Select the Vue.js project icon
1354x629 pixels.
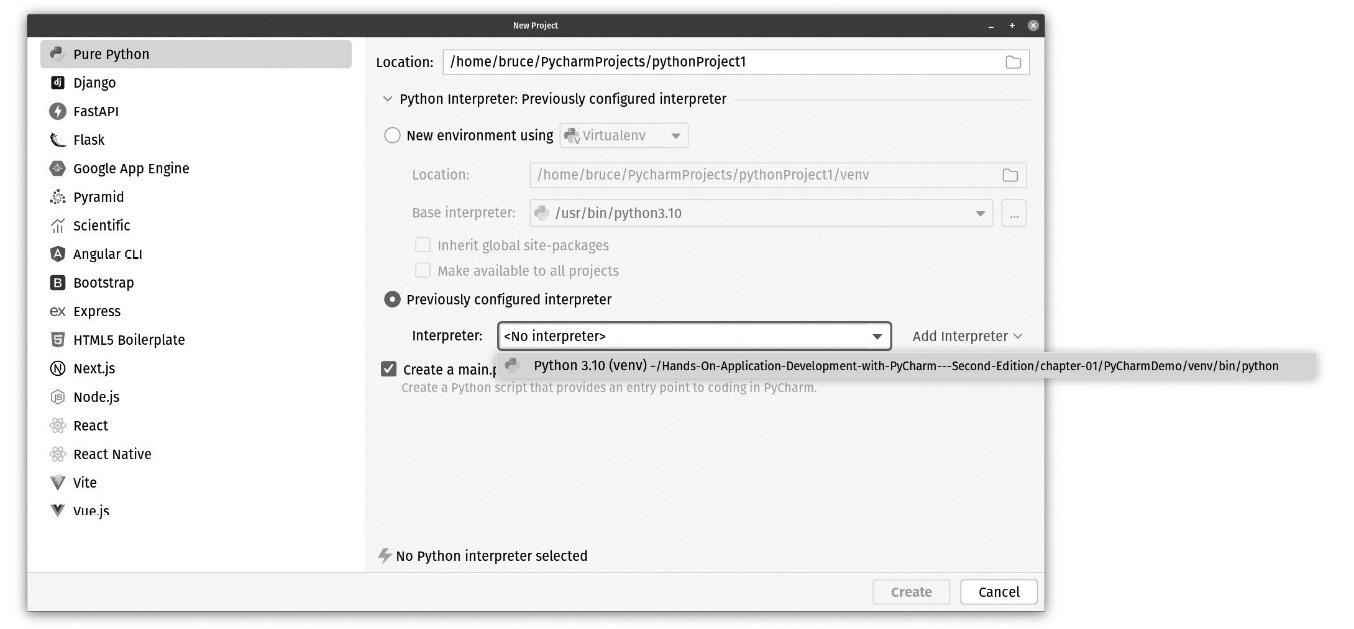click(x=57, y=510)
